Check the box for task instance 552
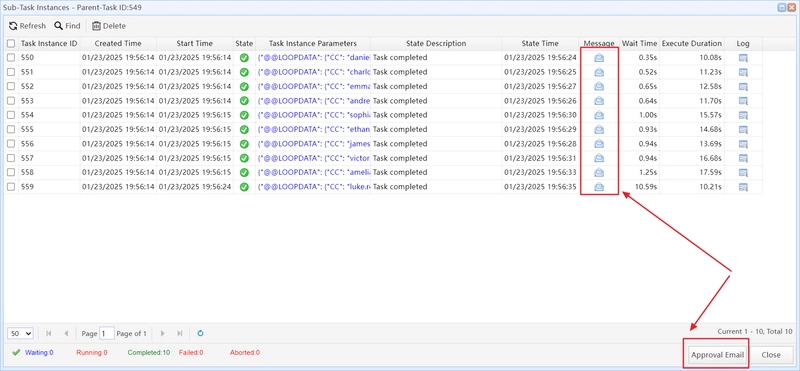 pos(11,87)
